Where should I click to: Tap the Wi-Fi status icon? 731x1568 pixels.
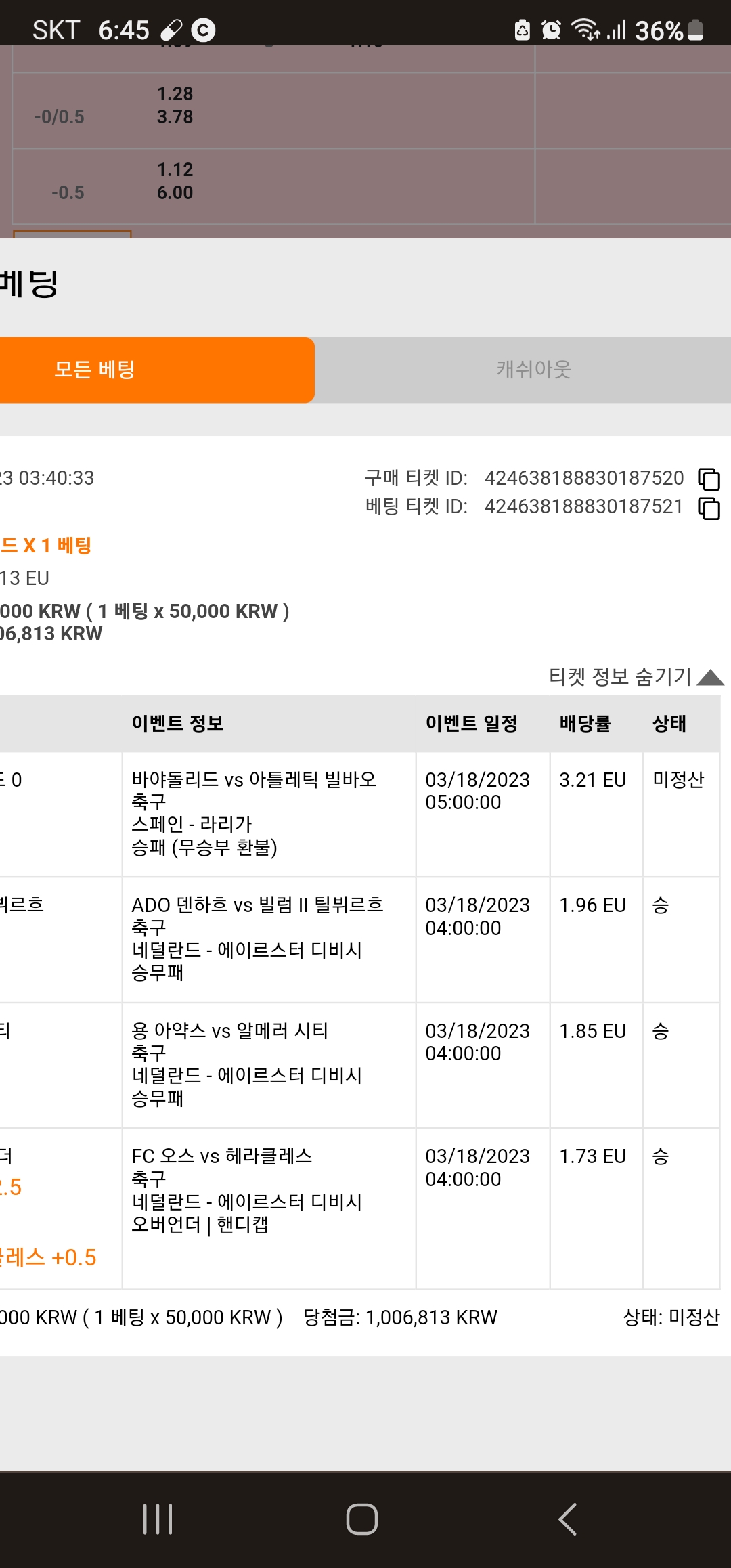click(585, 30)
